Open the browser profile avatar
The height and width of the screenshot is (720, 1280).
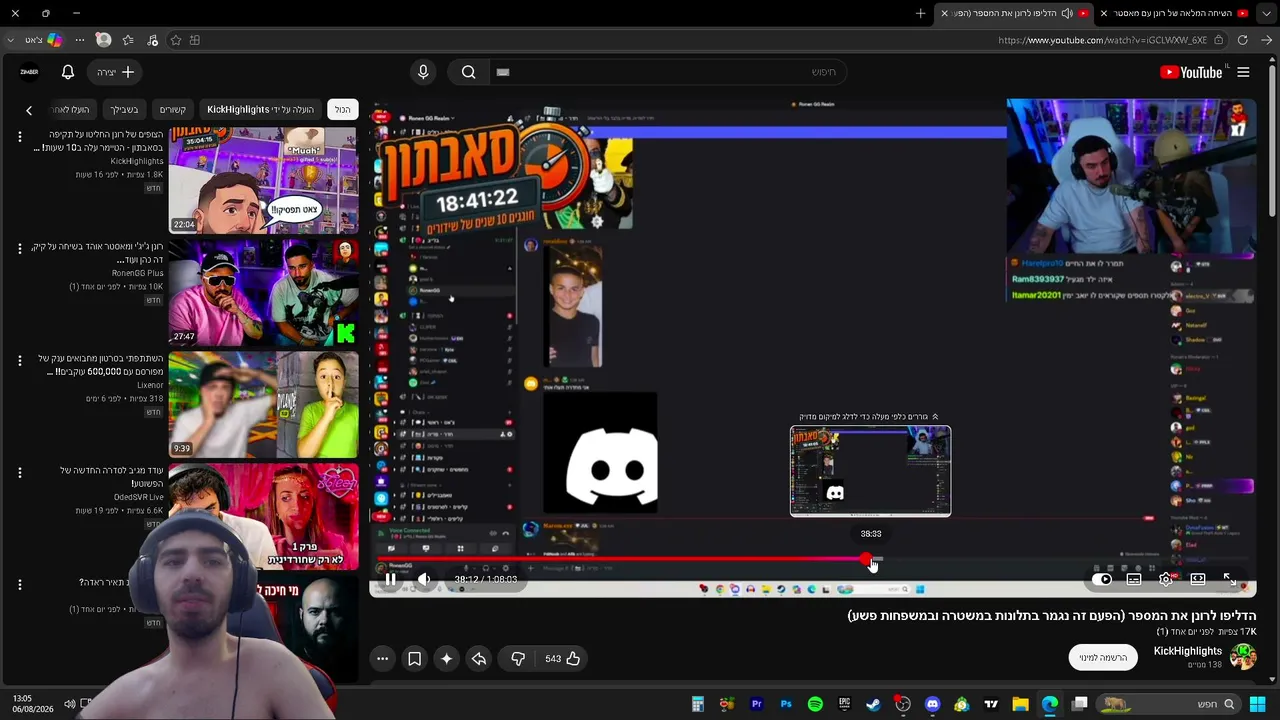click(x=103, y=40)
